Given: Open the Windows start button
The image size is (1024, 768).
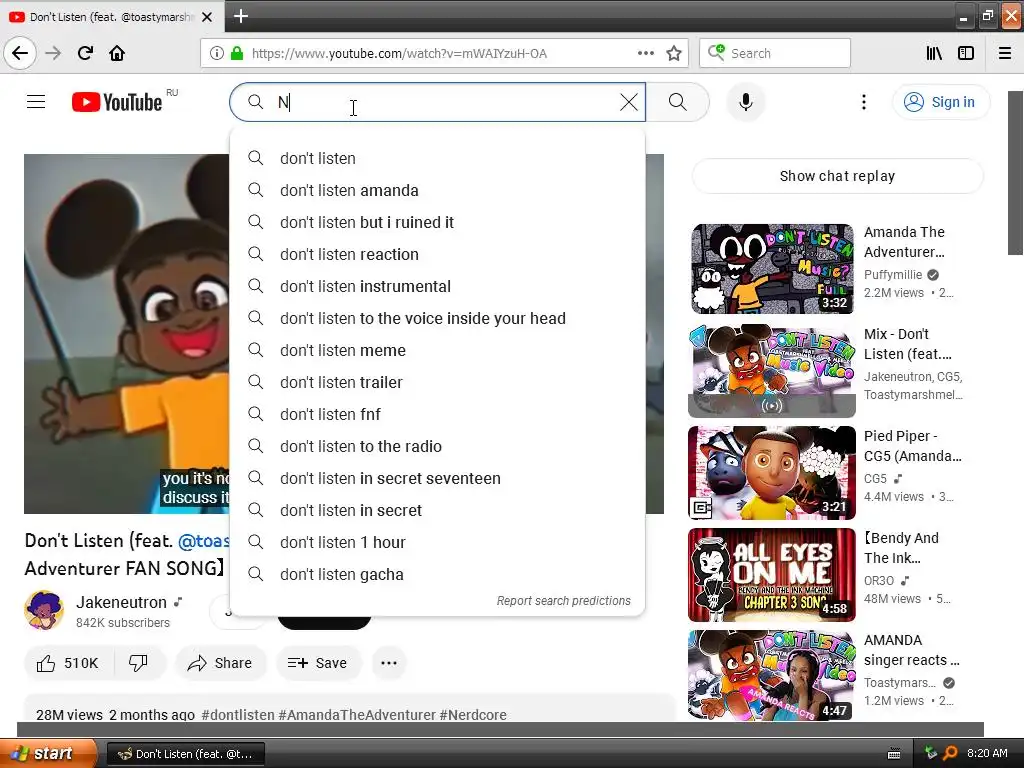Looking at the screenshot, I should [x=48, y=754].
